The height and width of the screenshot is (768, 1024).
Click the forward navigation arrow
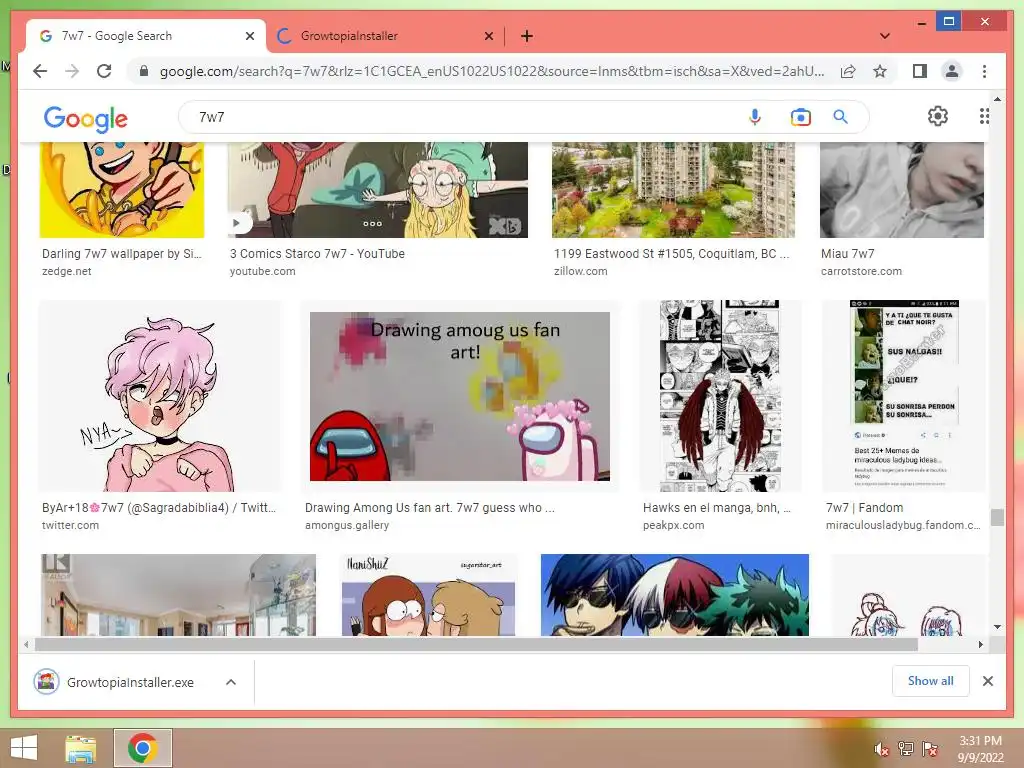coord(72,71)
